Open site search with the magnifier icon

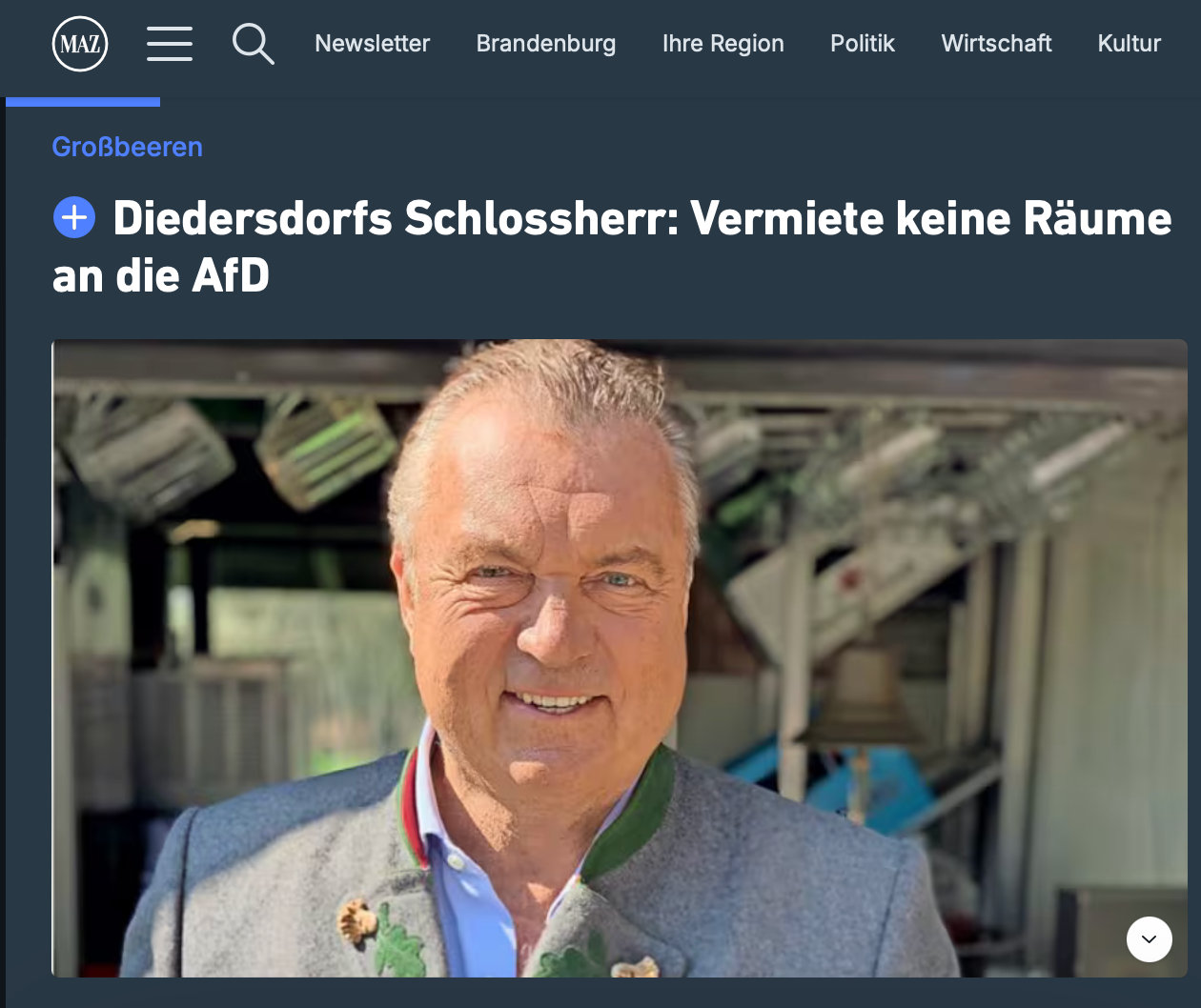(253, 44)
